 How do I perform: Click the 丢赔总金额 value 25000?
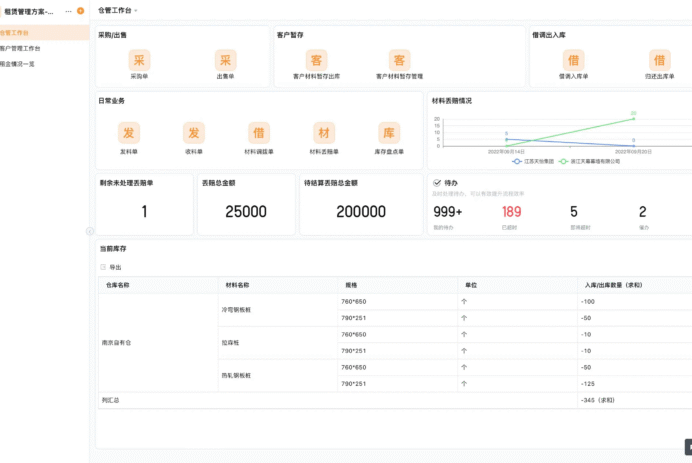246,212
